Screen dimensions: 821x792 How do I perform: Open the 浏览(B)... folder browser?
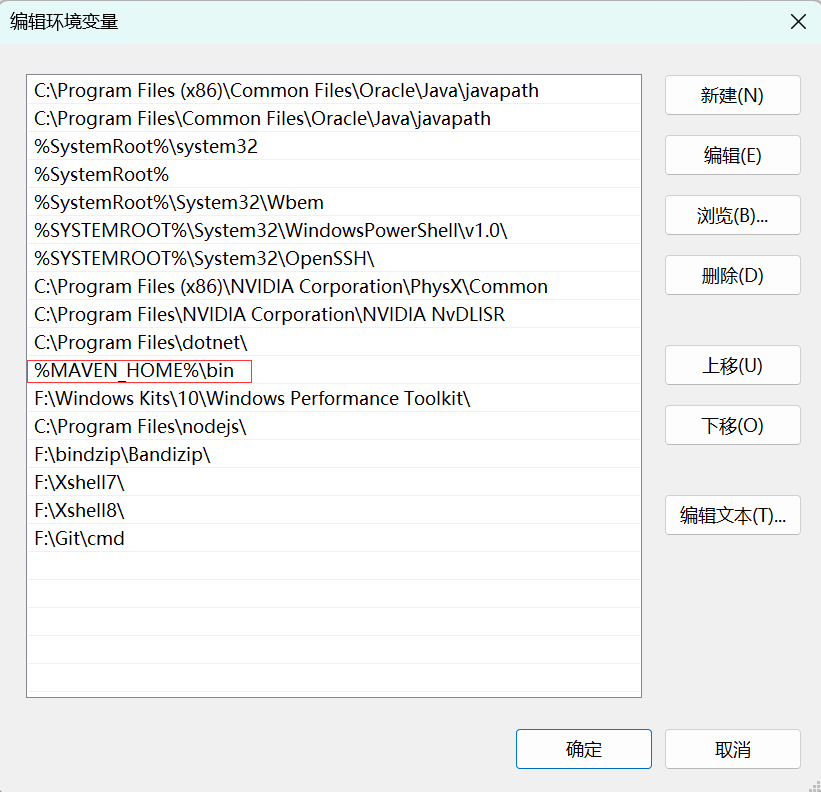pyautogui.click(x=733, y=215)
